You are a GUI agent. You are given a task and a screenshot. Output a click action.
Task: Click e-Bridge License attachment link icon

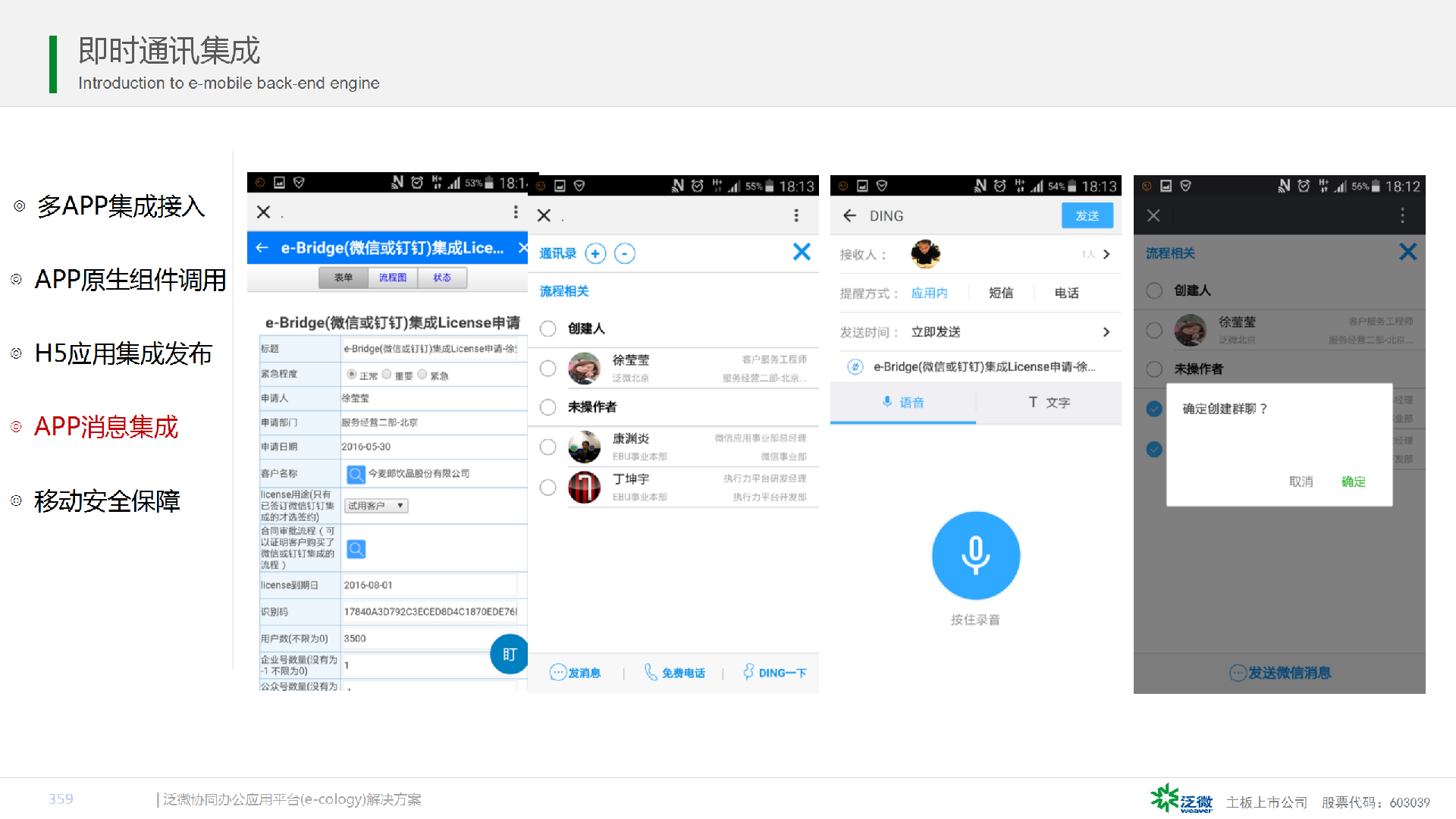point(855,367)
